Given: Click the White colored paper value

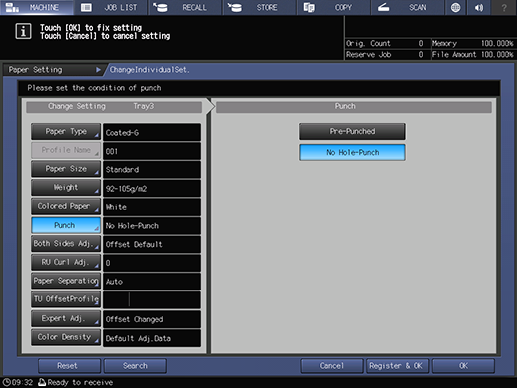Looking at the screenshot, I should [152, 207].
